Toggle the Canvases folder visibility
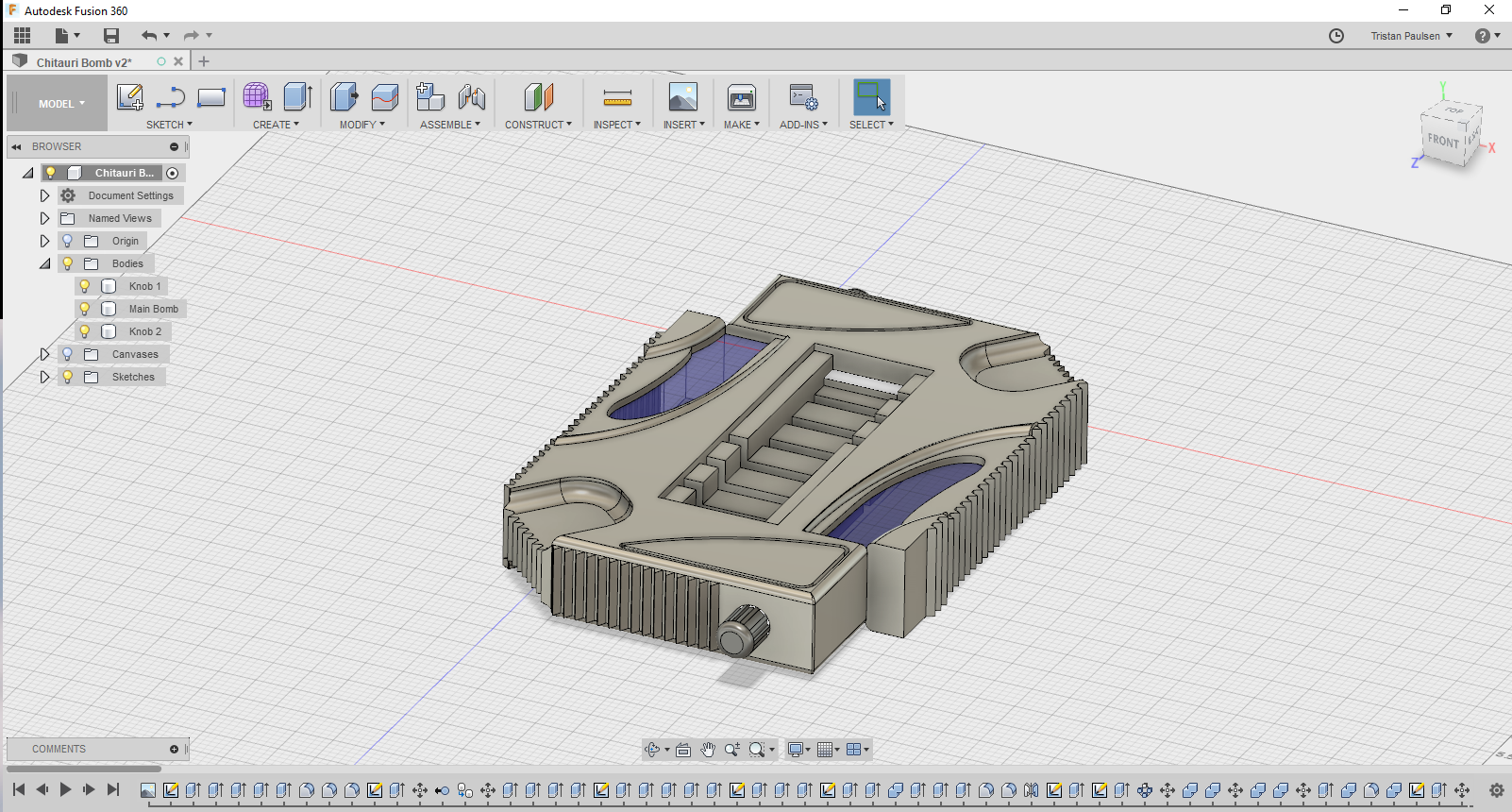Image resolution: width=1512 pixels, height=812 pixels. pyautogui.click(x=68, y=354)
